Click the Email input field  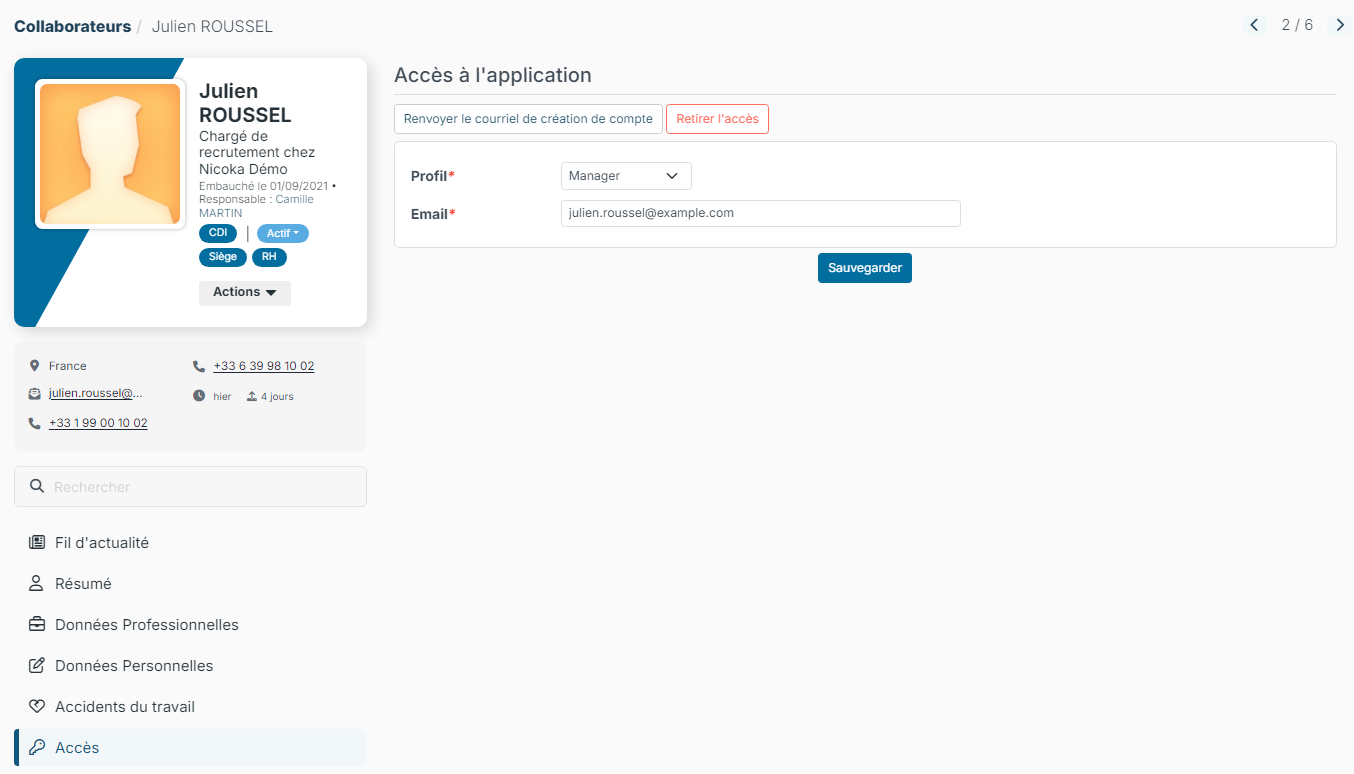tap(761, 213)
